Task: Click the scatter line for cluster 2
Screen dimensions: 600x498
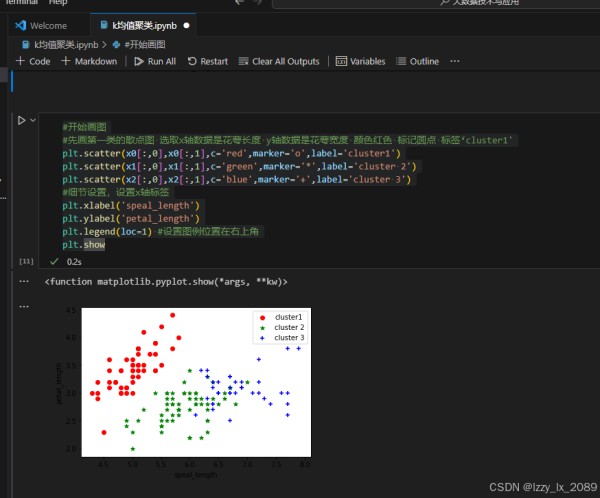Action: coord(239,167)
